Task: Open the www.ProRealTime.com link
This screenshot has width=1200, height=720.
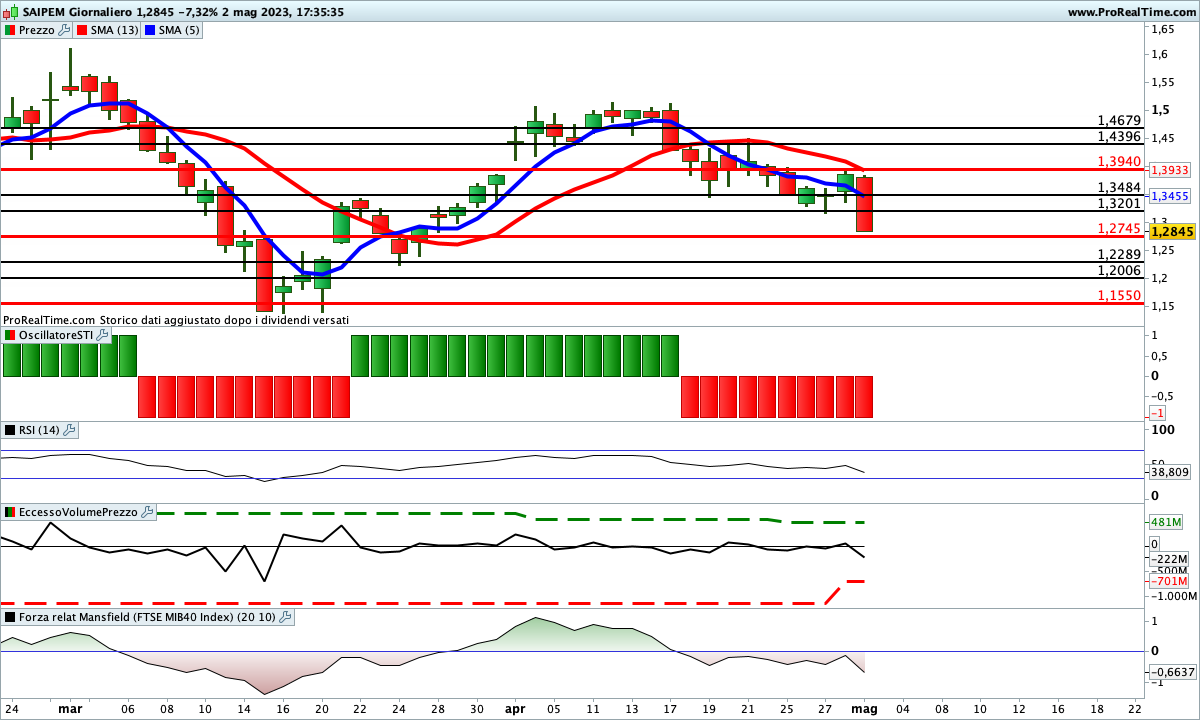Action: point(1131,12)
